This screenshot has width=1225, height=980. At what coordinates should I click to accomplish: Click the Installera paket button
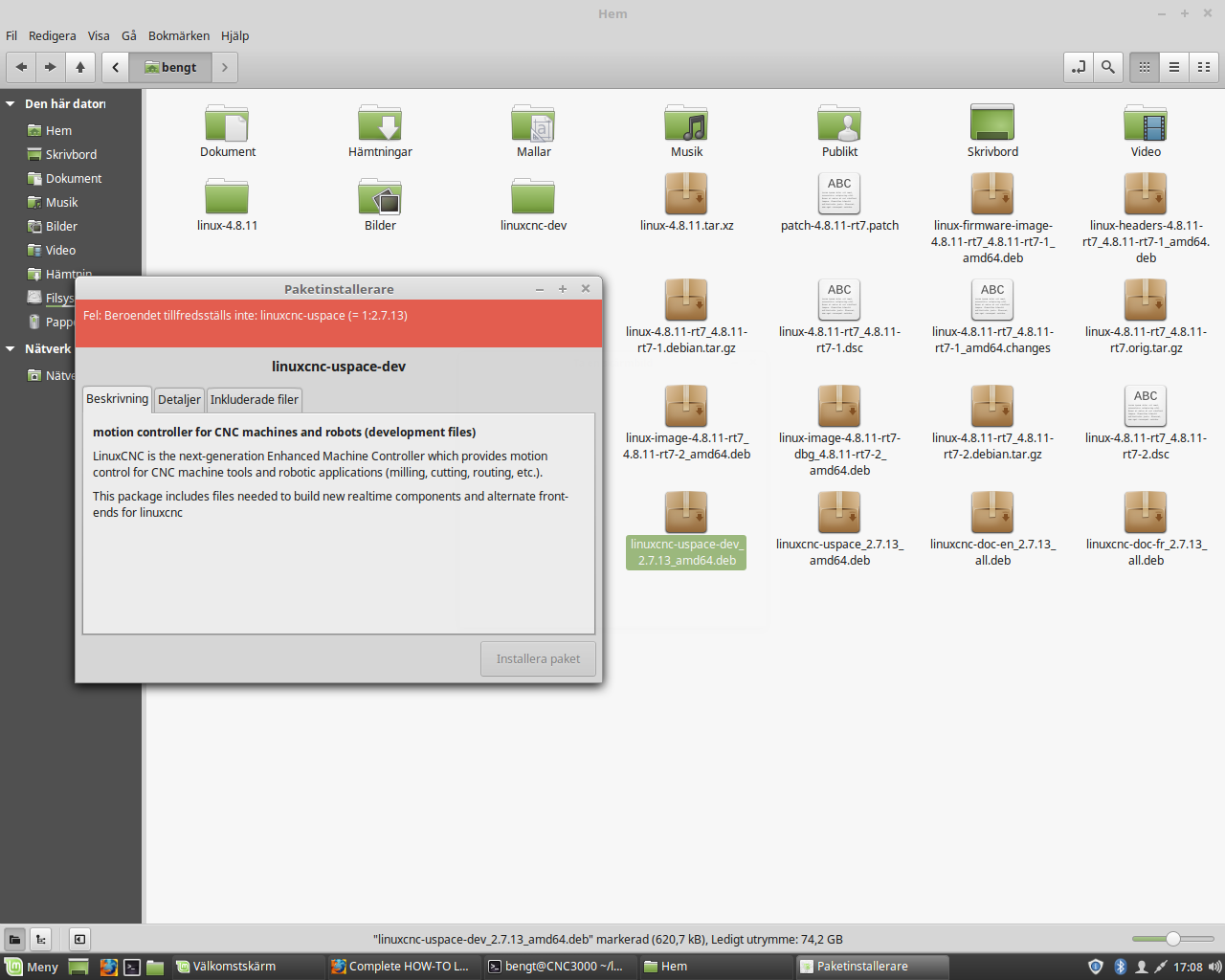pyautogui.click(x=538, y=658)
